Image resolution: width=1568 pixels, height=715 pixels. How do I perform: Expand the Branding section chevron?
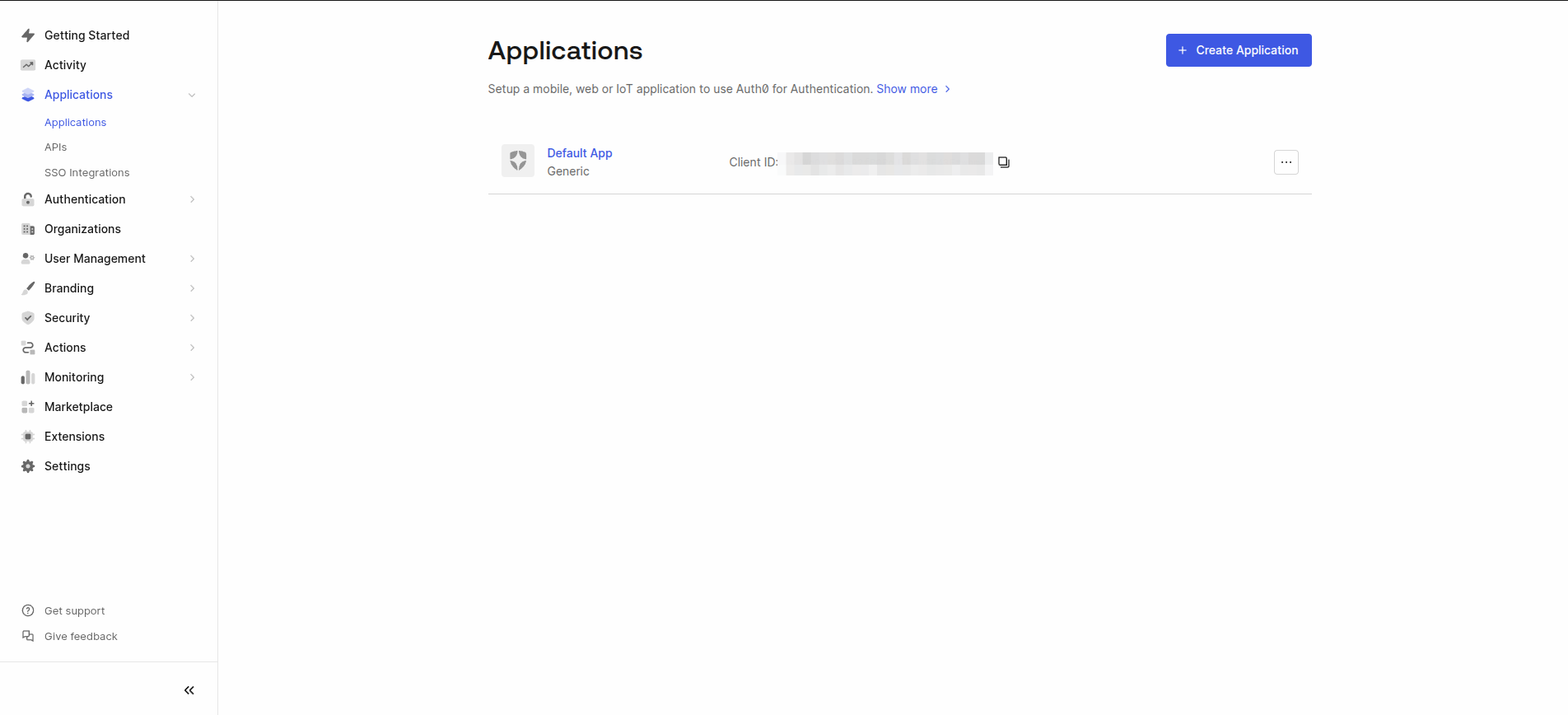192,288
